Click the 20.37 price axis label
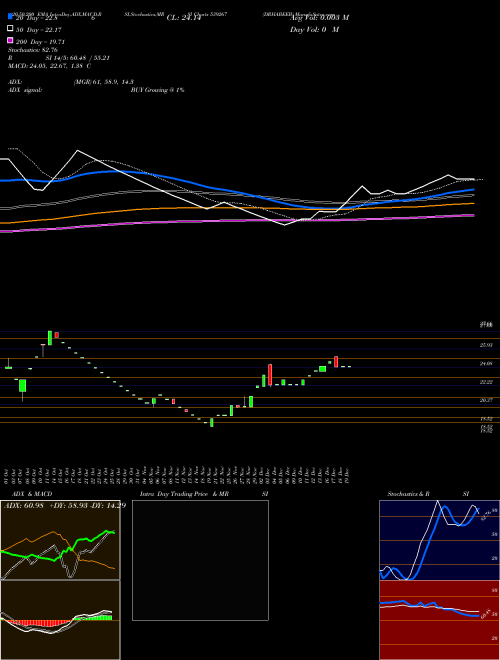Viewport: 500px width, 660px height. coord(486,400)
